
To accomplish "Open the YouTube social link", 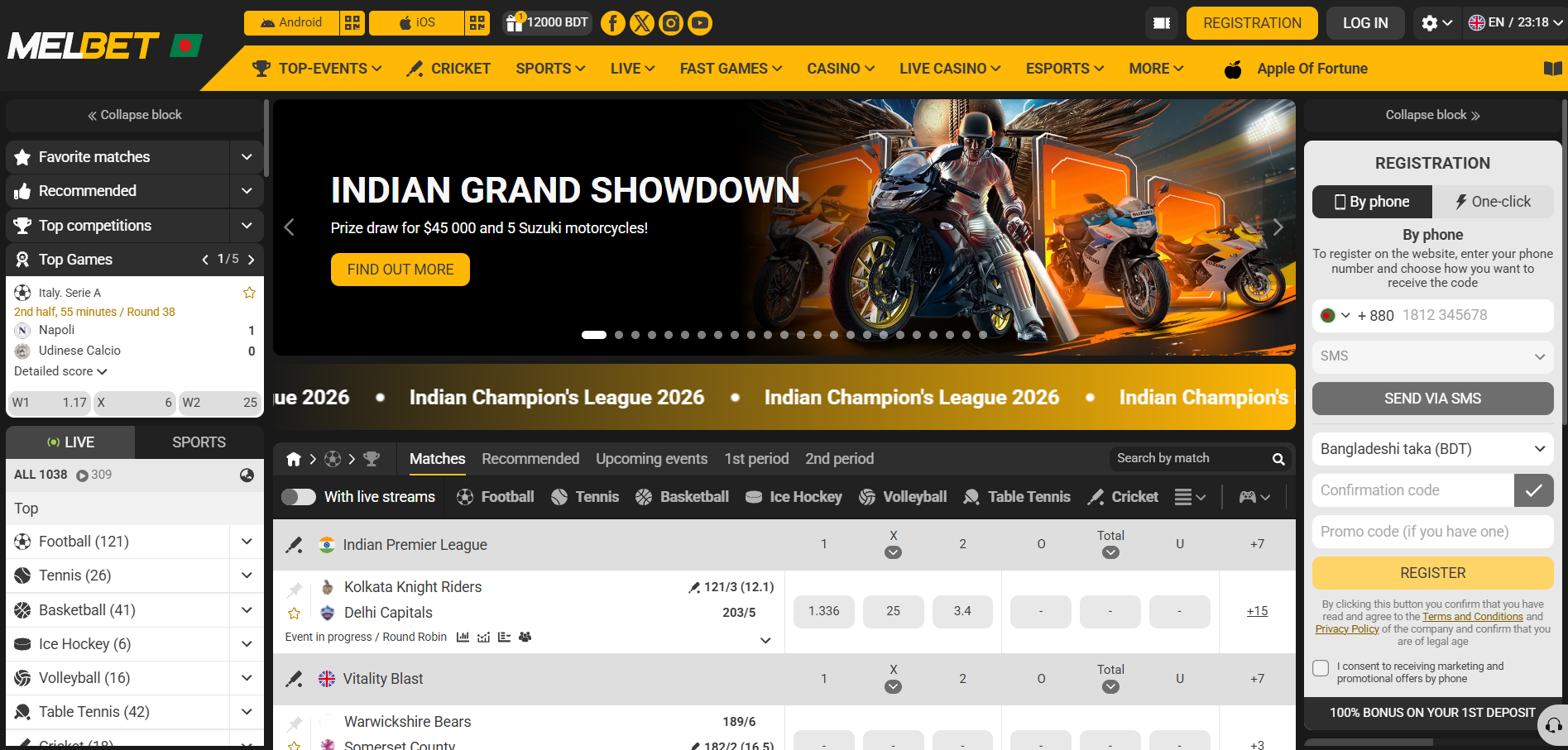I will (x=700, y=23).
